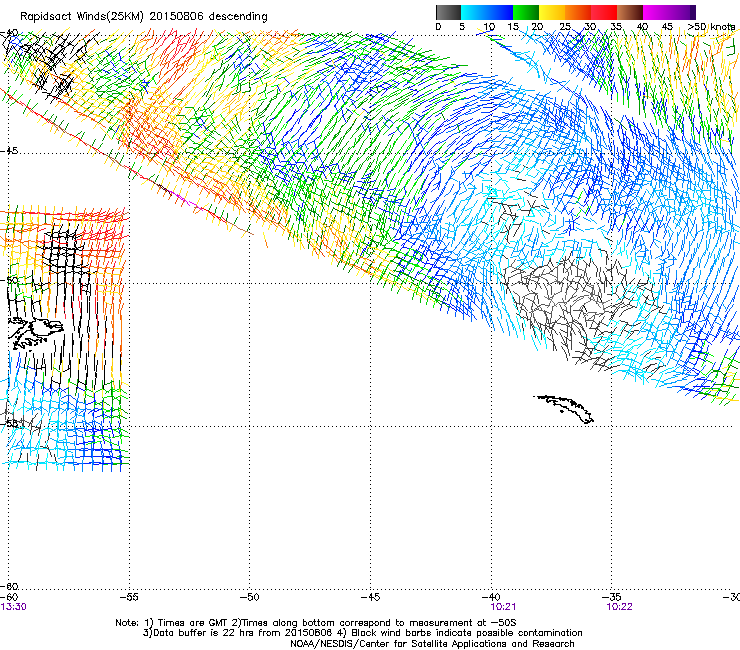The image size is (740, 650).
Task: Click the title 'Rapidsact Winds(25KM) 20150806 descending'
Action: [143, 17]
